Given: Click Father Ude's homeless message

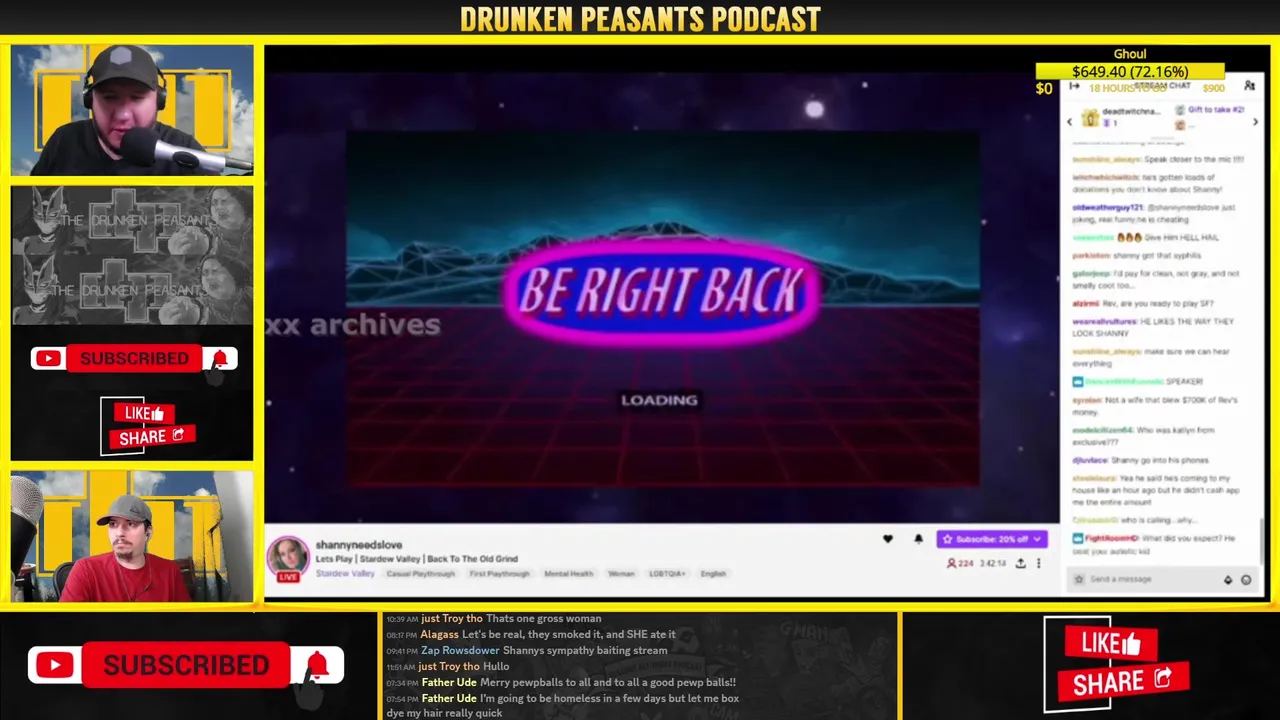Looking at the screenshot, I should [x=563, y=706].
